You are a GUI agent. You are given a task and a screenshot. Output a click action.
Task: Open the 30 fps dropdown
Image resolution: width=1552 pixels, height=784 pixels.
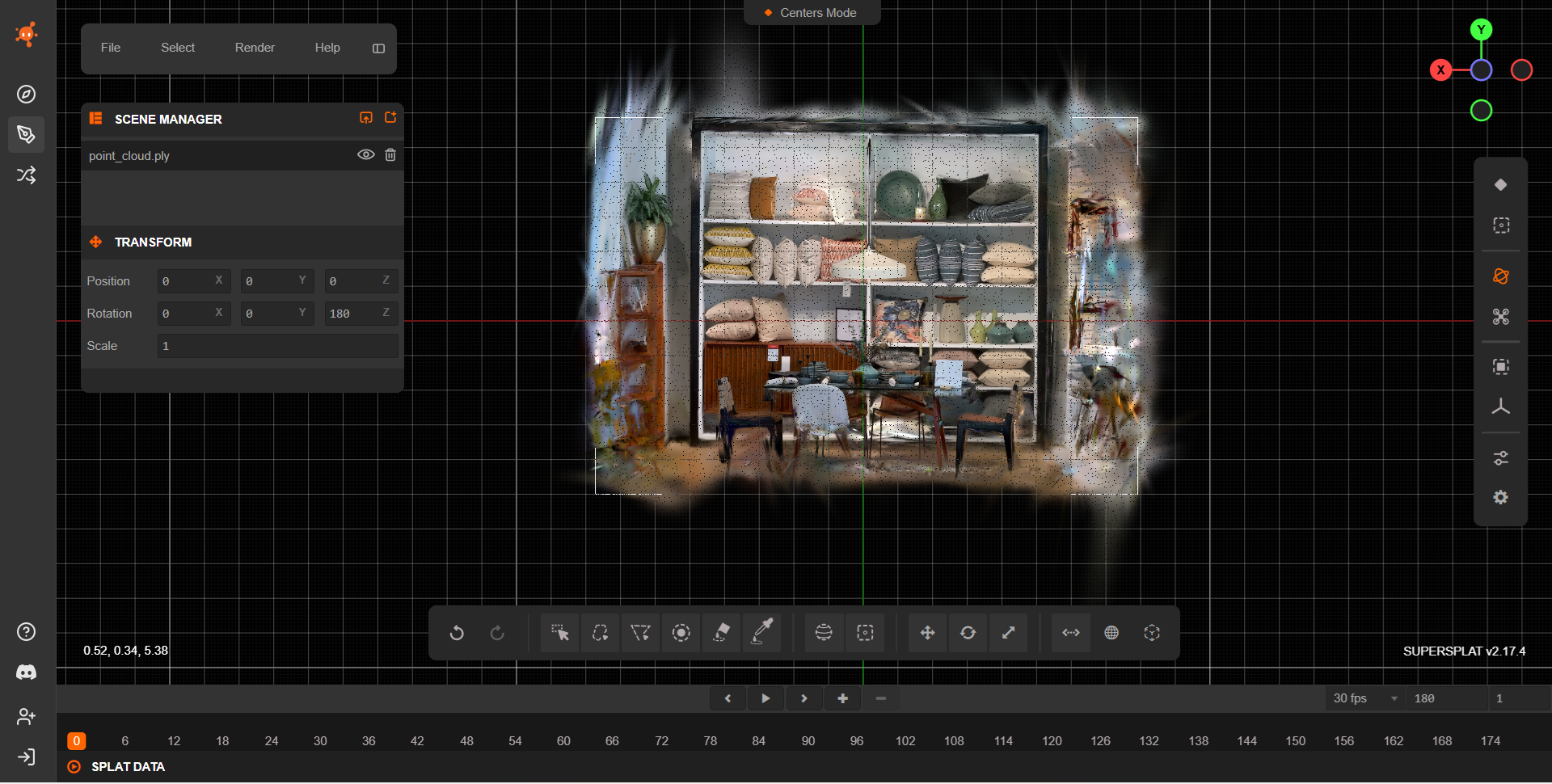(1365, 698)
